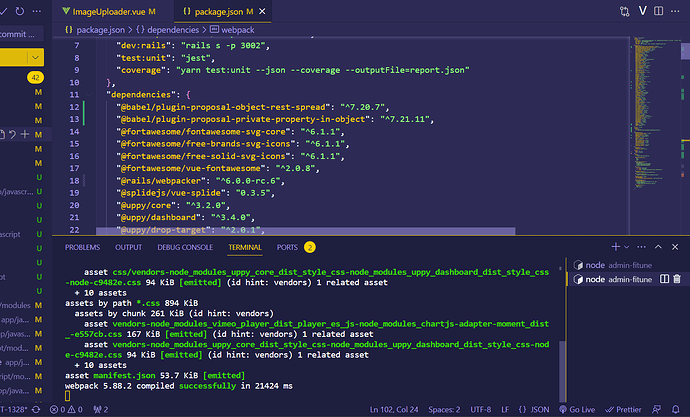Select the TERMINAL panel tab
The image size is (690, 417).
[245, 247]
